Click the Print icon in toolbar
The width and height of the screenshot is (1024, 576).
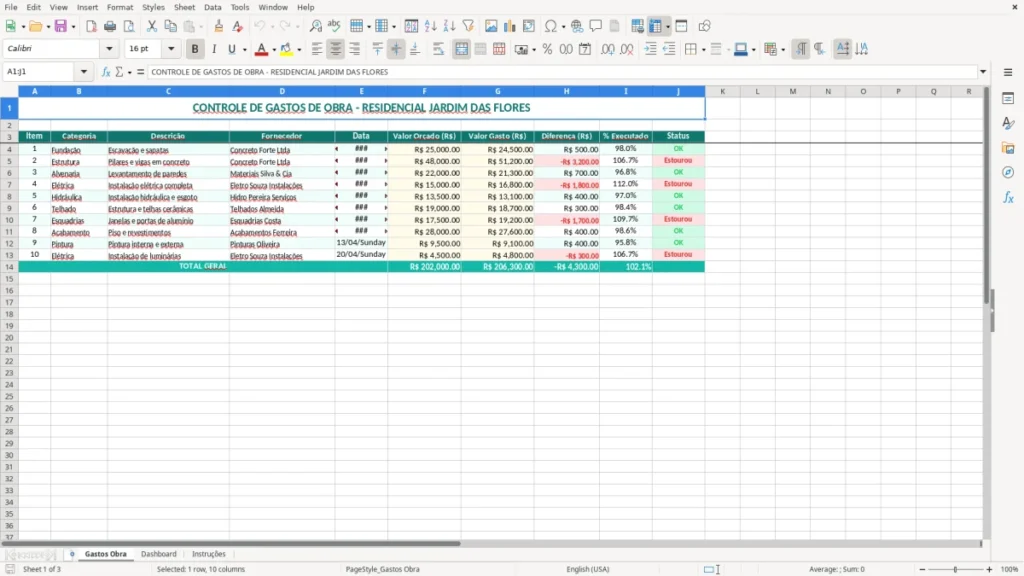[110, 26]
